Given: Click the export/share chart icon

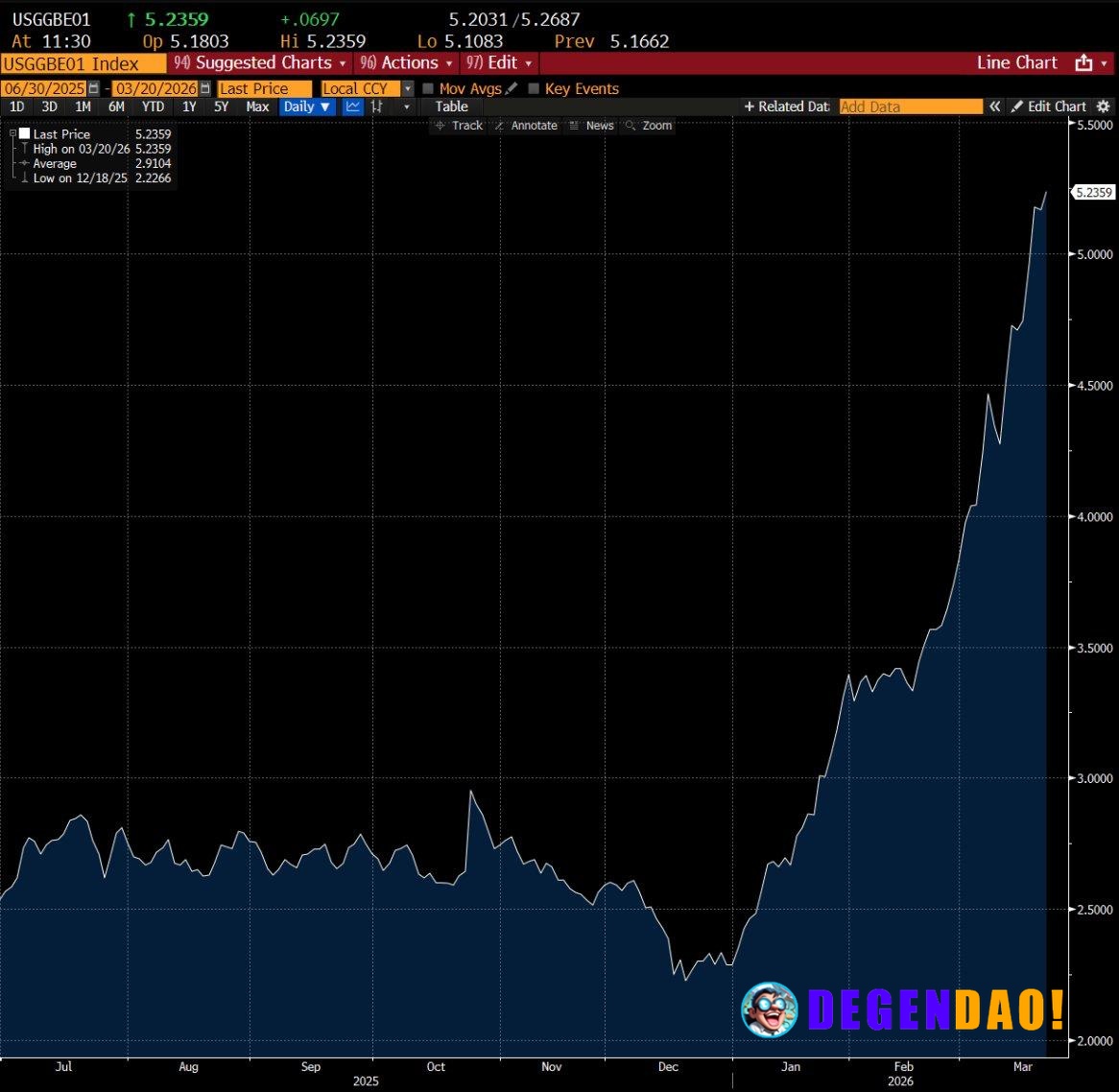Looking at the screenshot, I should (1084, 62).
